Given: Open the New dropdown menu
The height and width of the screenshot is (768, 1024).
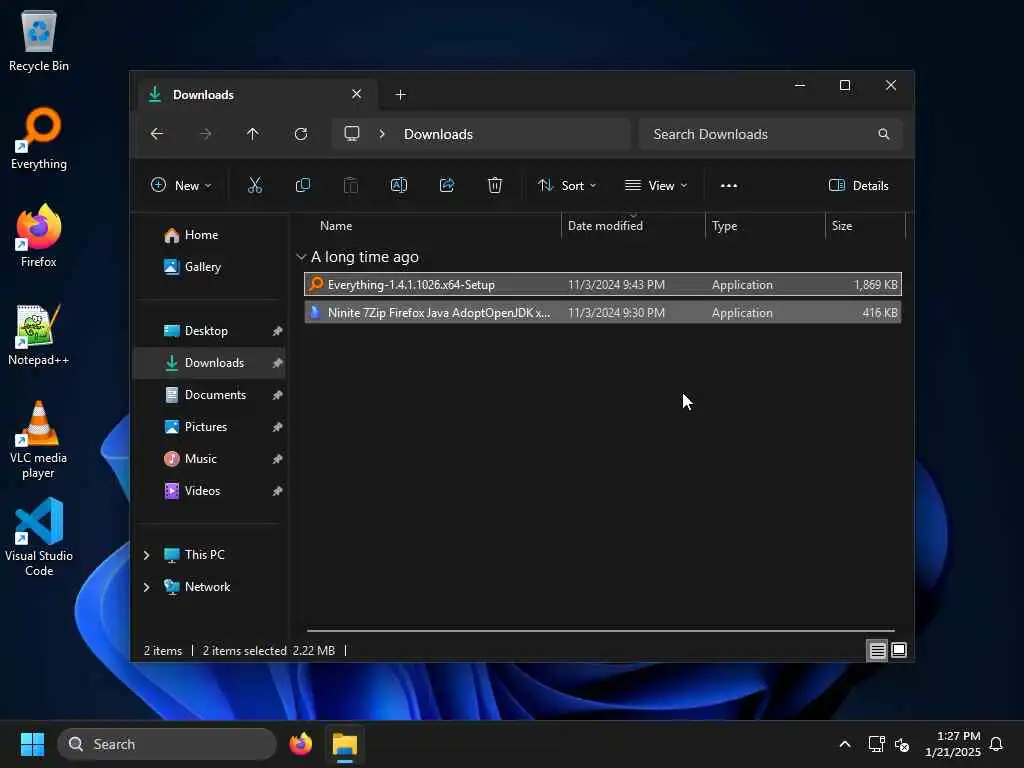Looking at the screenshot, I should (181, 185).
